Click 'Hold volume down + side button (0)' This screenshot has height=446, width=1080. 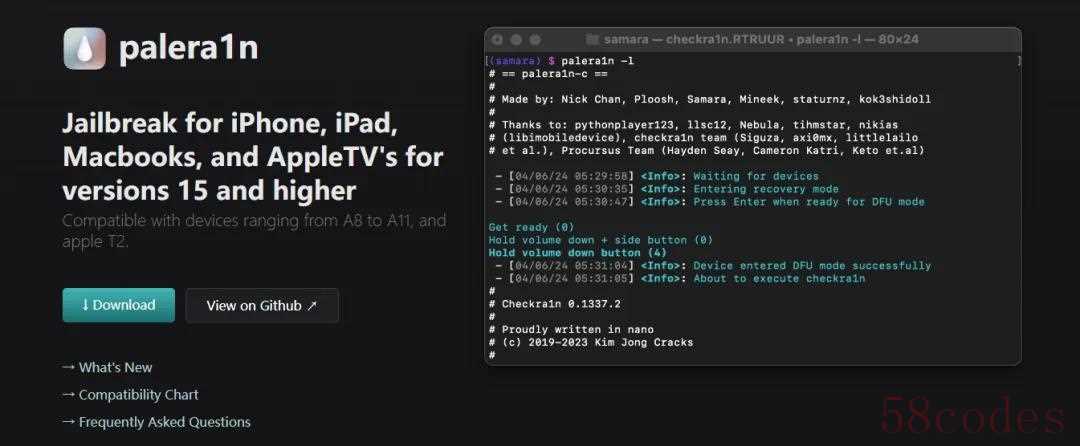[601, 240]
